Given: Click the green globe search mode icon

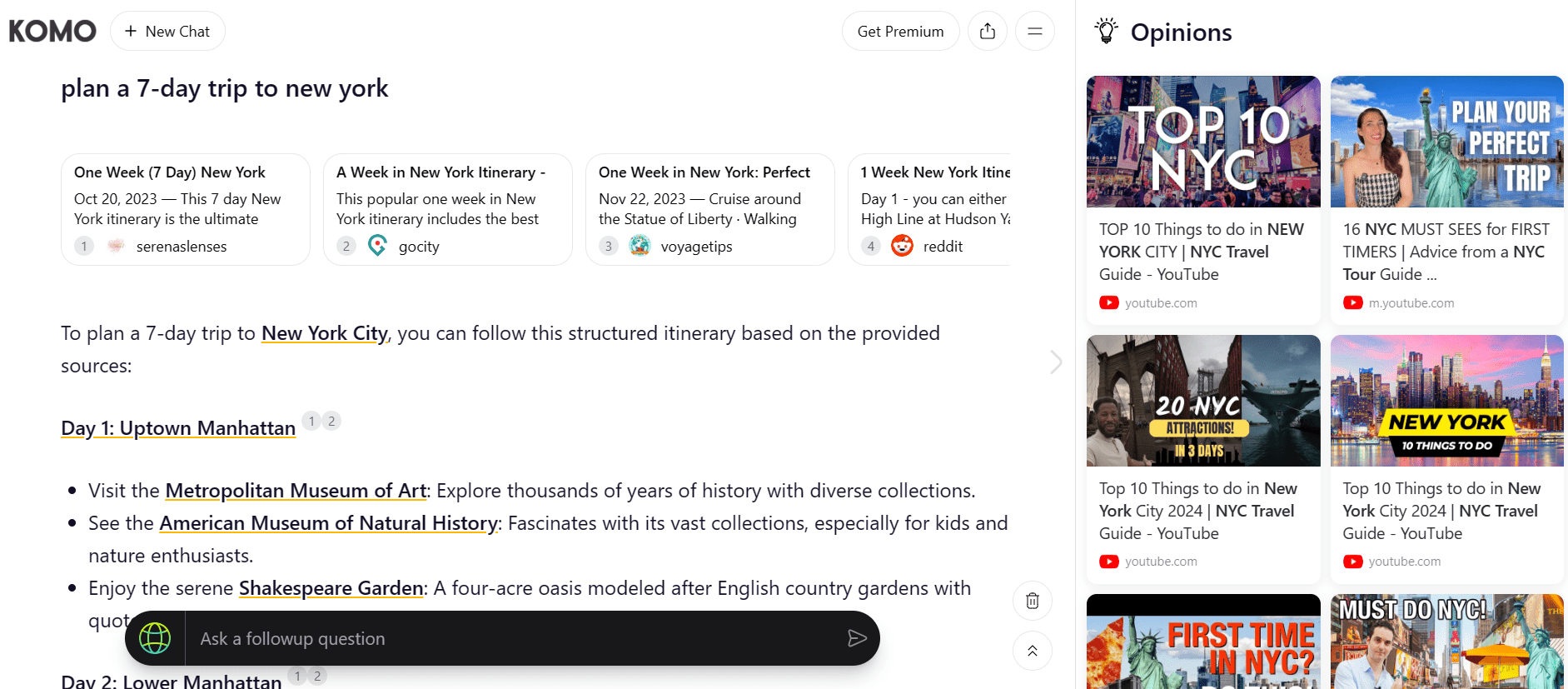Looking at the screenshot, I should [x=155, y=639].
